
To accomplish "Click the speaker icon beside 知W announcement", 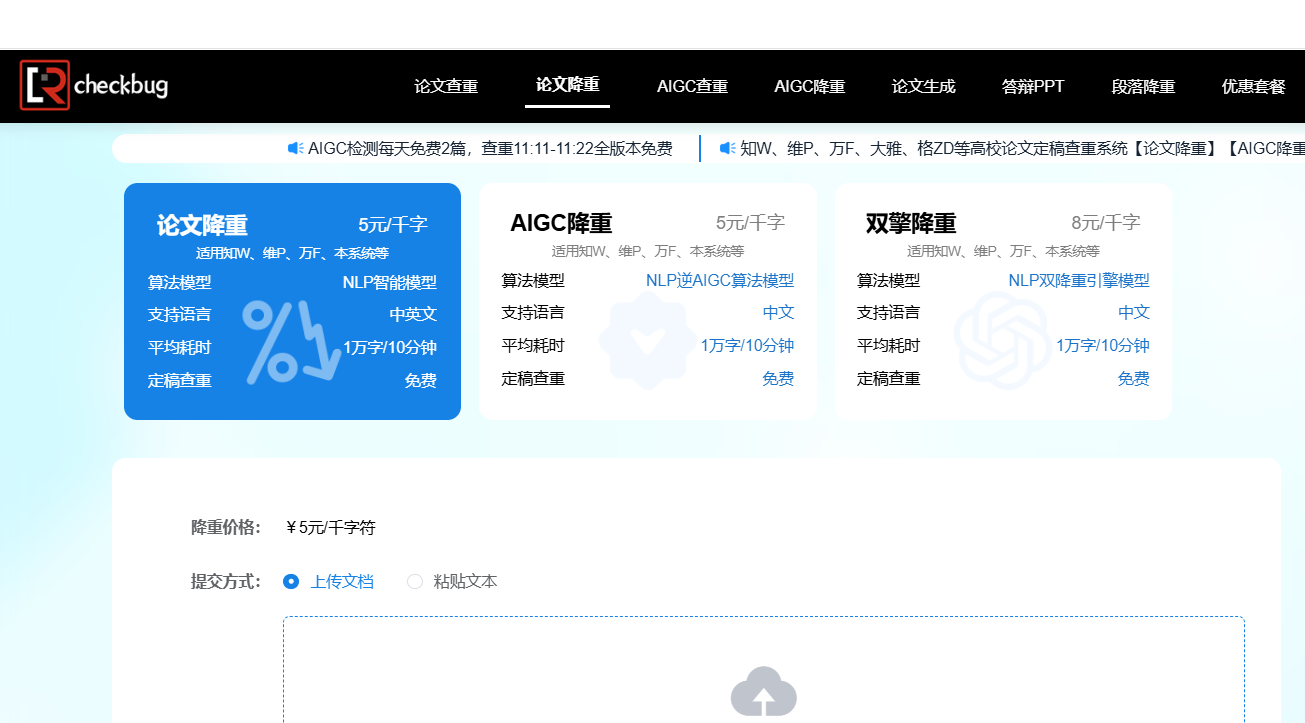I will [727, 148].
